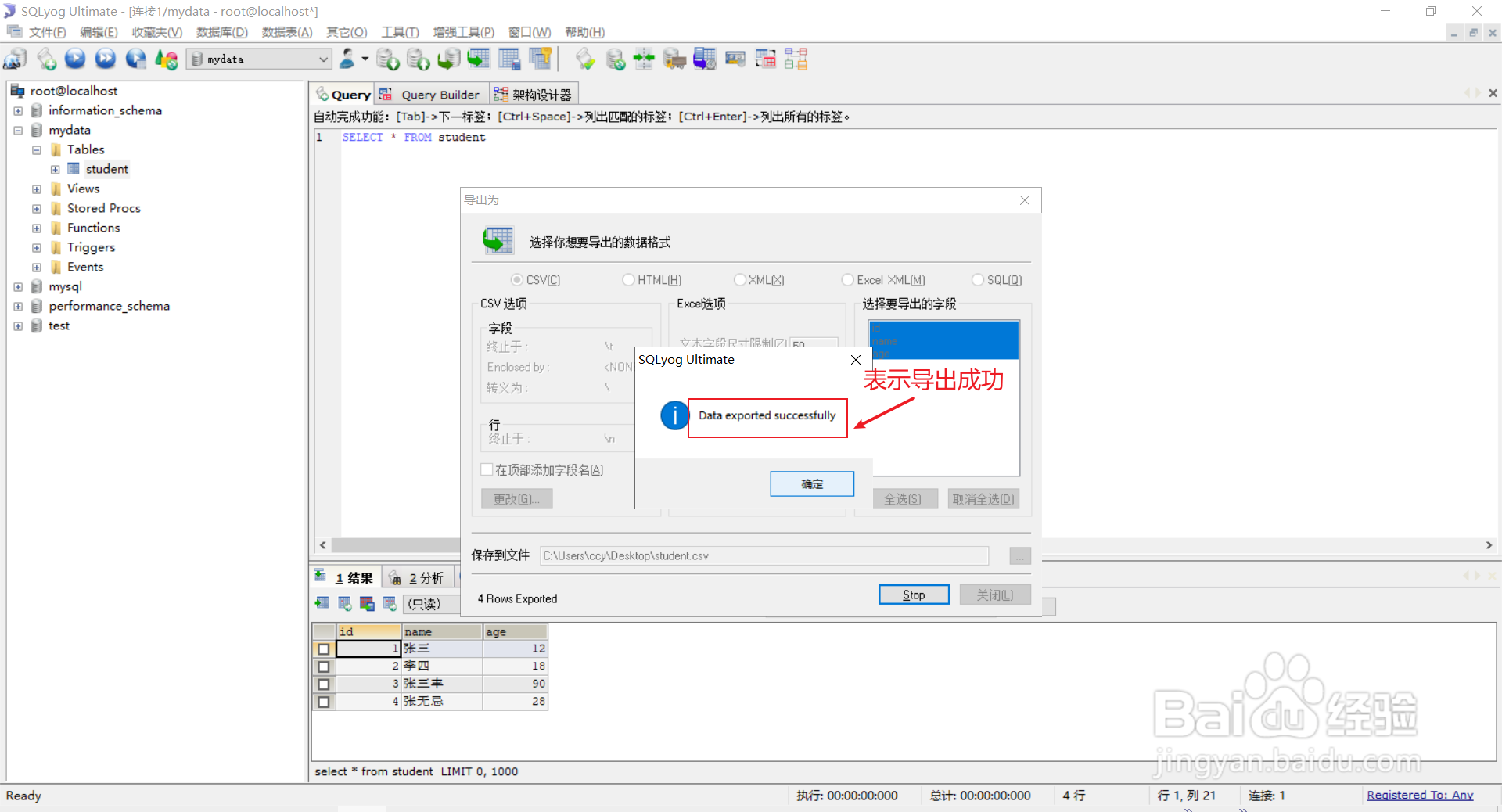1502x812 pixels.
Task: Expand the Stored Procs folder node
Action: [37, 209]
